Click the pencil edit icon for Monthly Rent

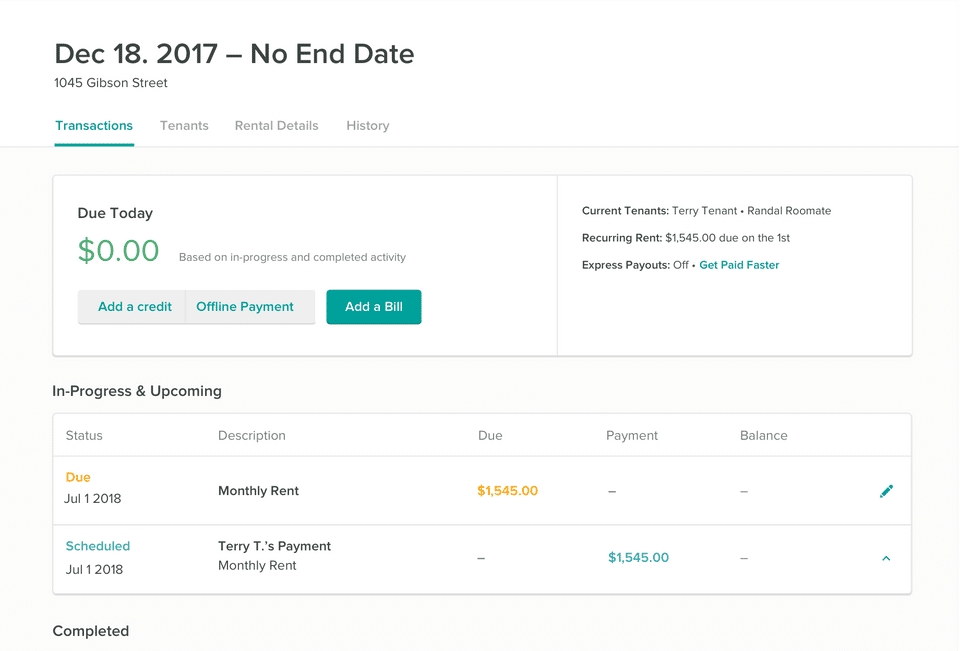(886, 491)
